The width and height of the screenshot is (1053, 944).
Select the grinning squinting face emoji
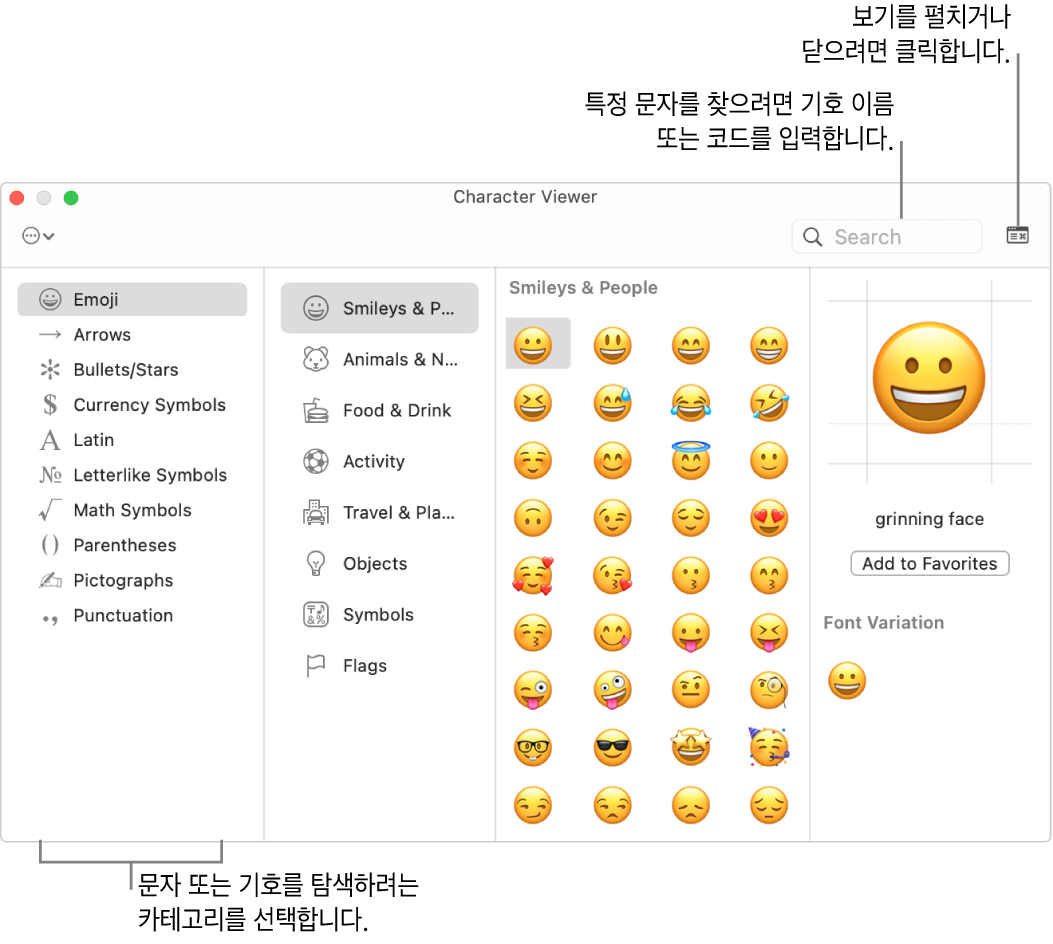pos(533,404)
